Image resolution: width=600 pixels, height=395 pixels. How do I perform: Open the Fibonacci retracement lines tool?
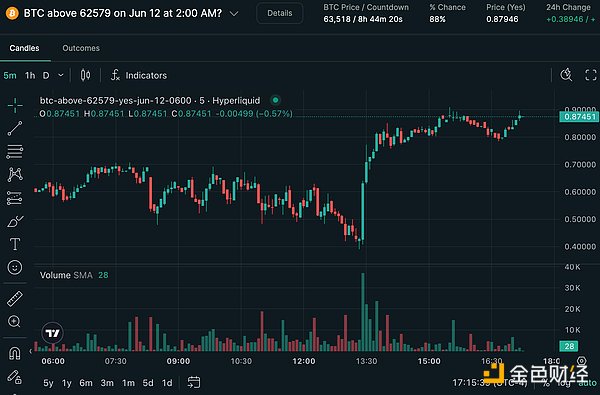tap(15, 152)
